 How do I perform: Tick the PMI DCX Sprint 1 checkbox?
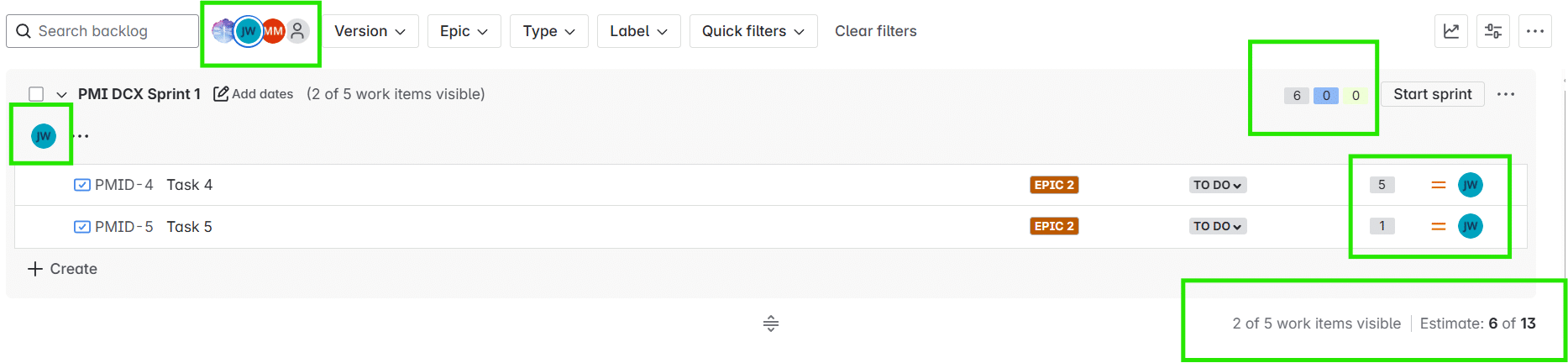point(36,94)
